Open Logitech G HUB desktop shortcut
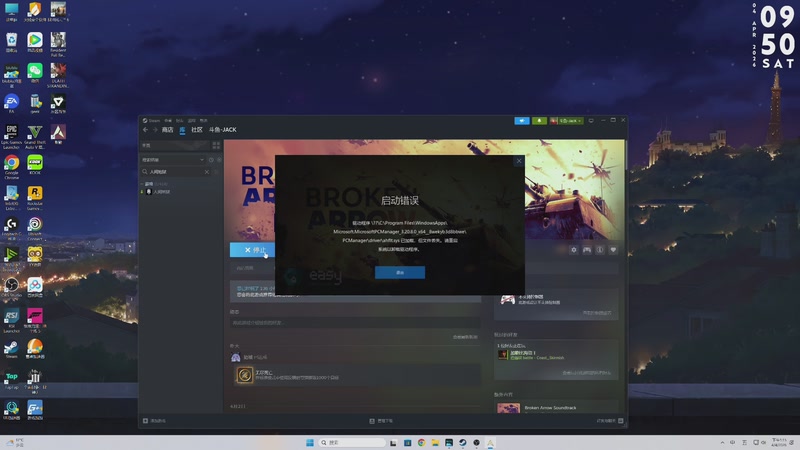Viewport: 800px width, 450px height. pos(11,228)
